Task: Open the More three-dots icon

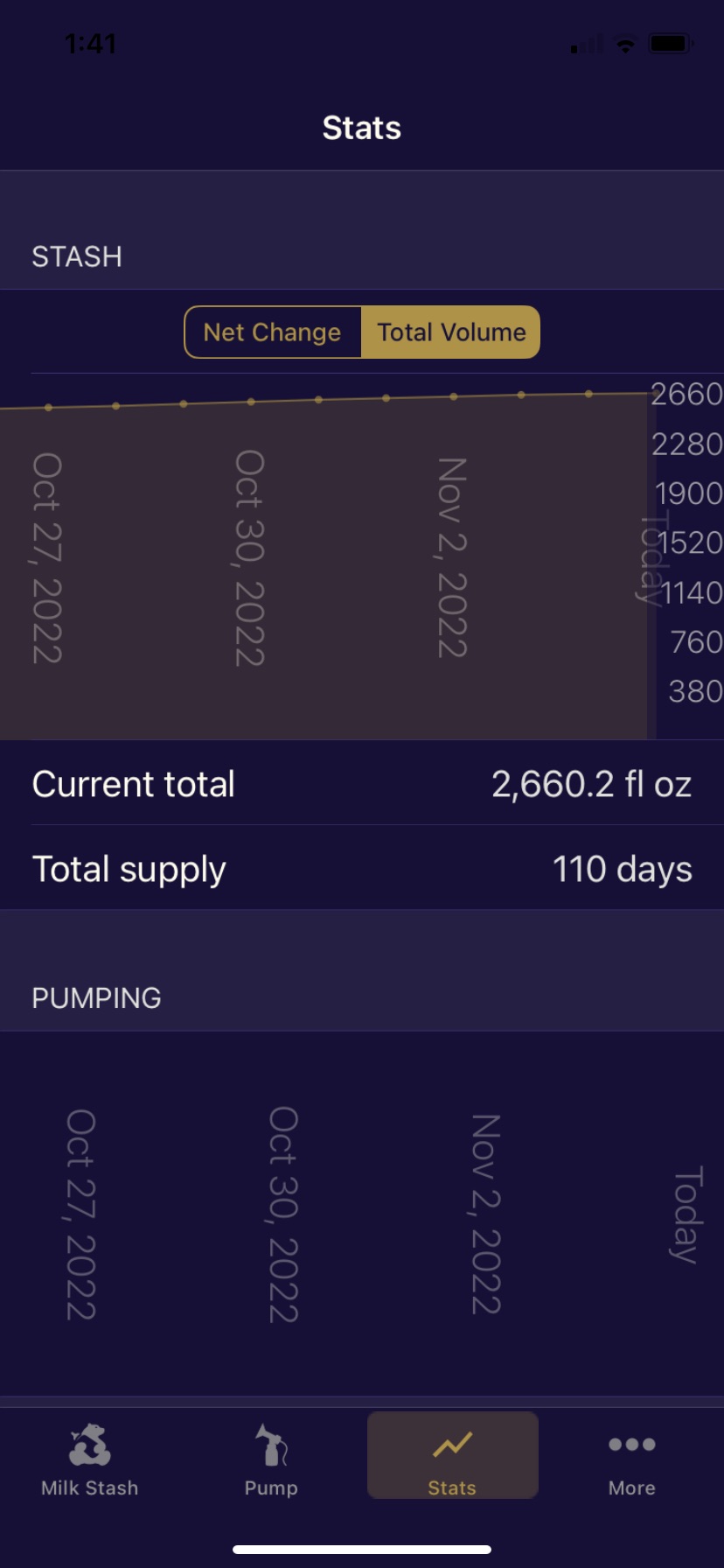Action: tap(632, 1445)
